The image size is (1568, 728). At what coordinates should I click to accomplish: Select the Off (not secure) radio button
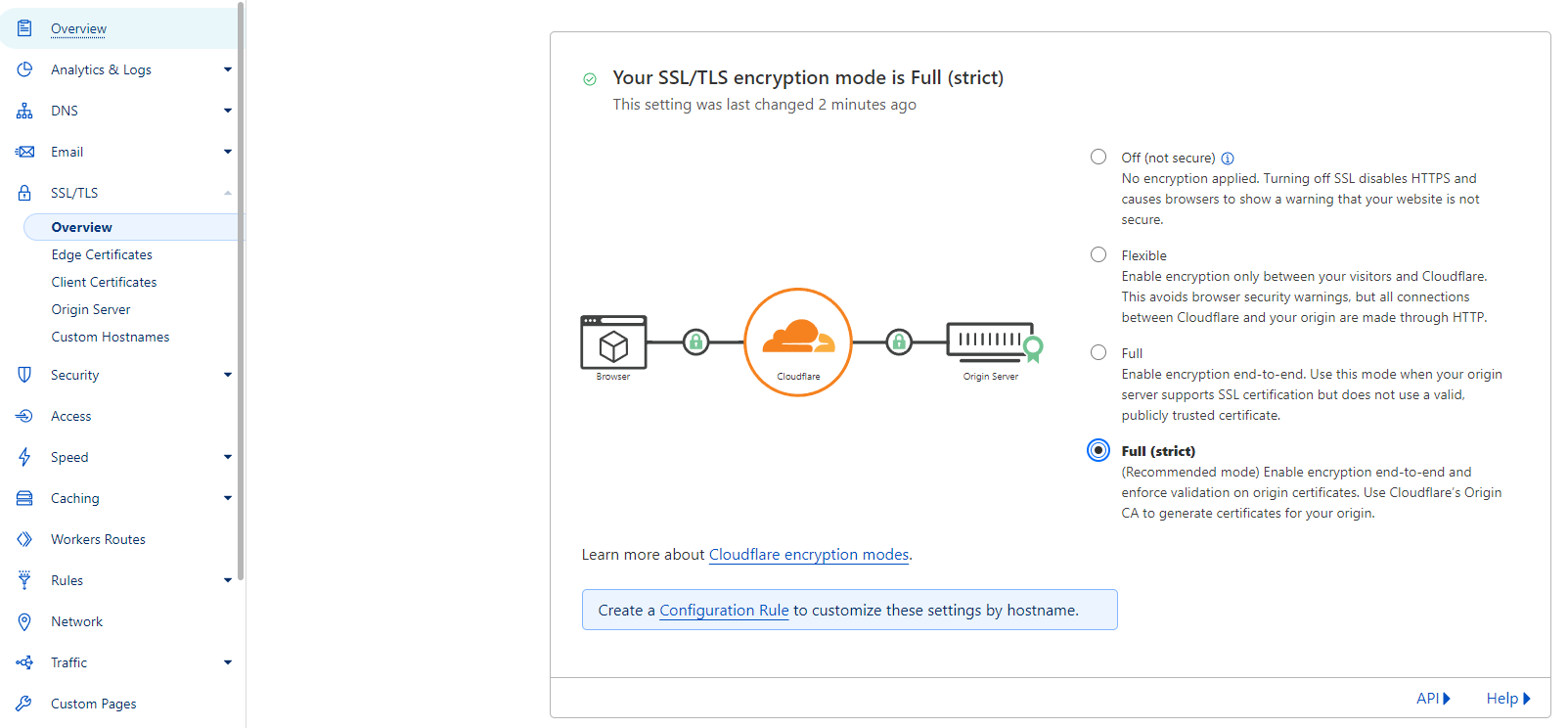[x=1098, y=157]
